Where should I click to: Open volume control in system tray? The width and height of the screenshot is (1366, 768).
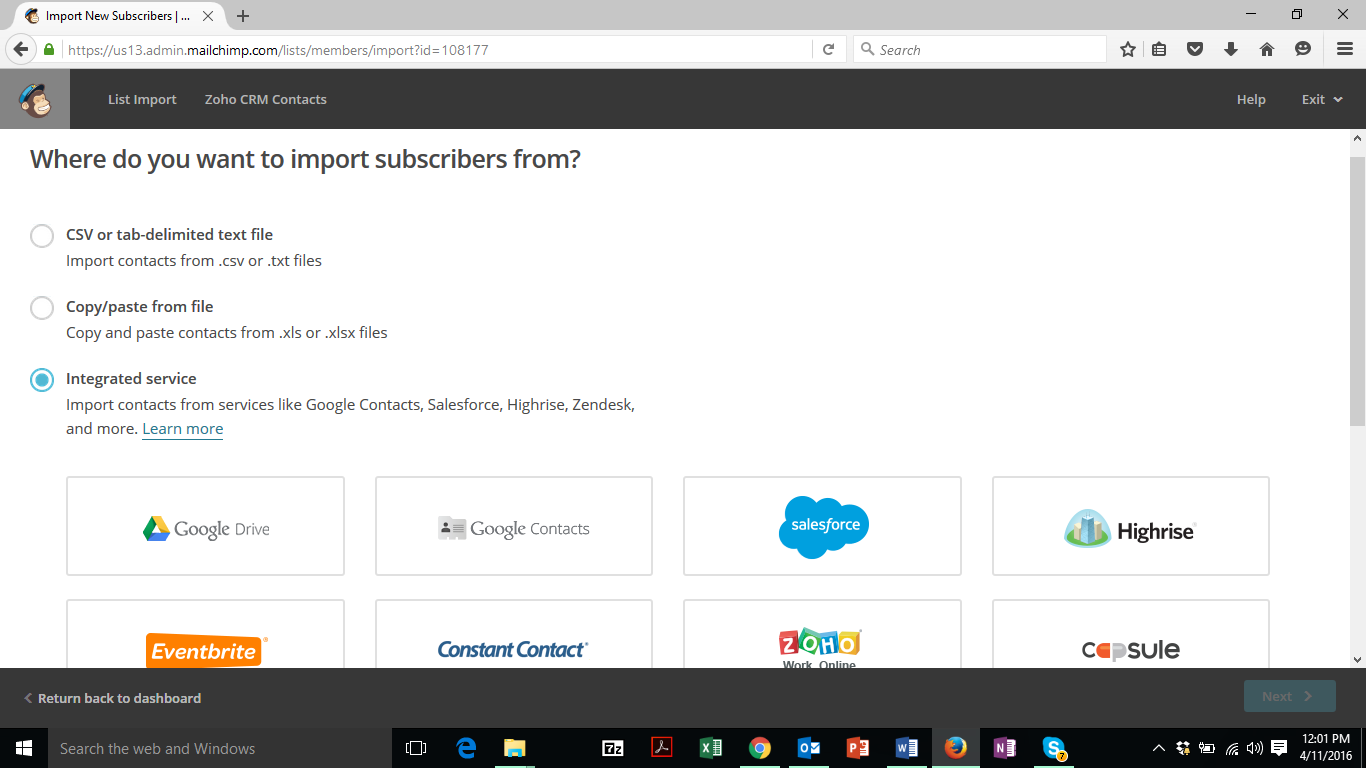[1255, 748]
